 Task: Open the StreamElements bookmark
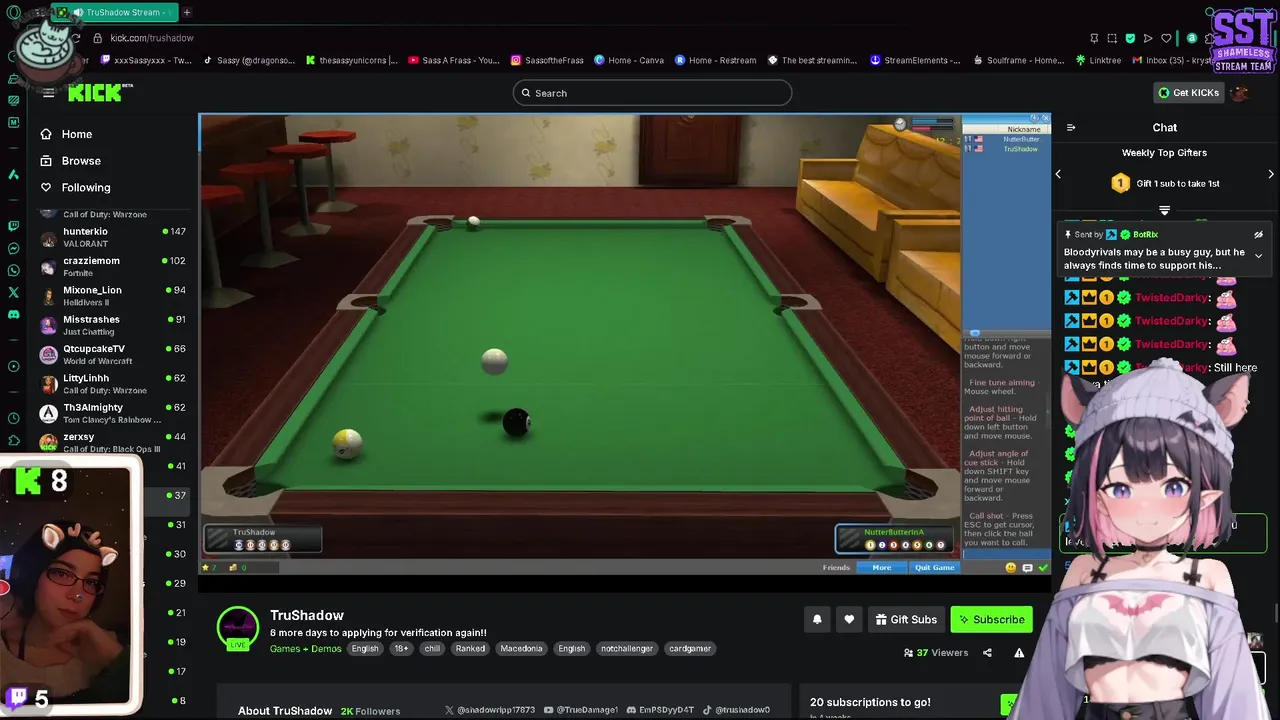(914, 60)
